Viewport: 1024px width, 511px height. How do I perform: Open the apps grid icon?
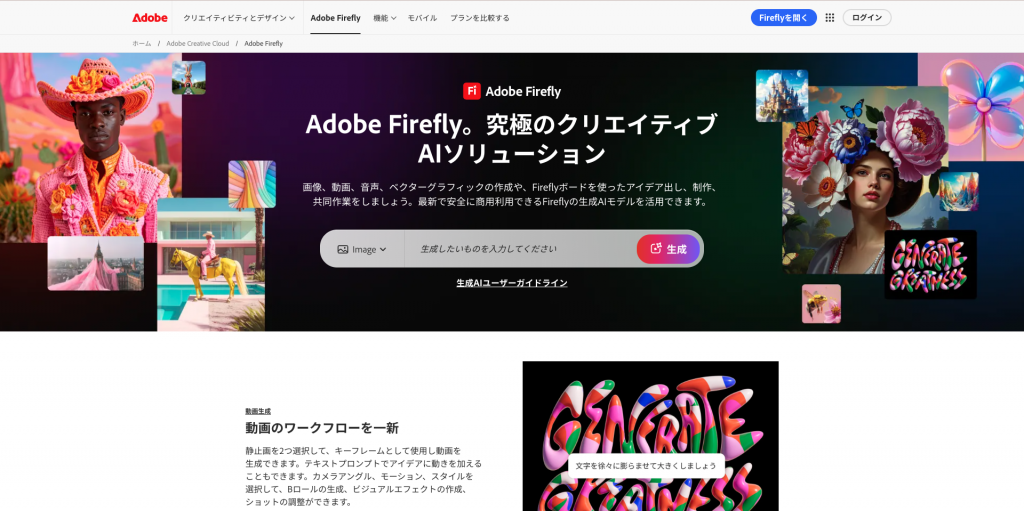pos(829,18)
